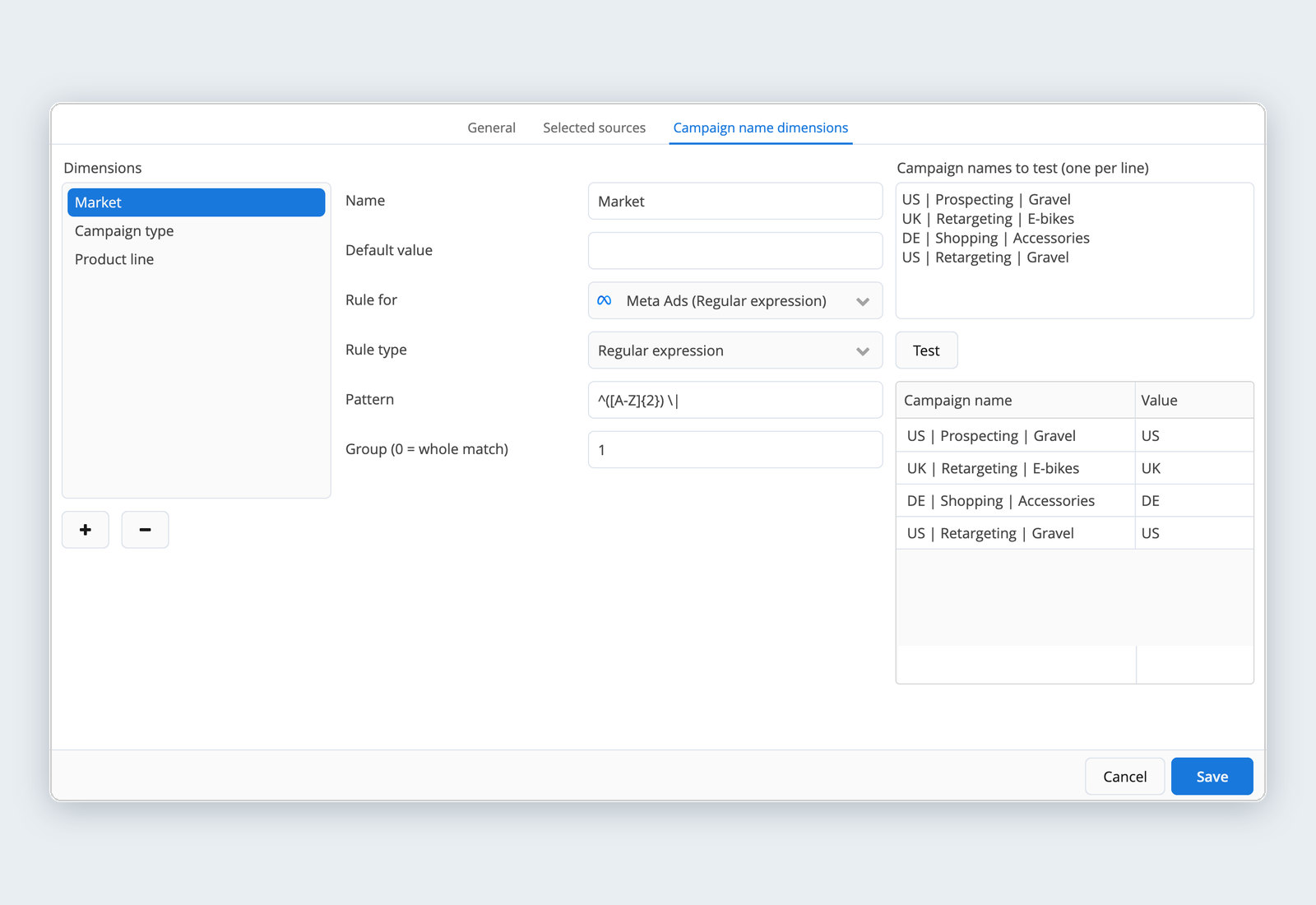Click the Group number field
This screenshot has height=905, width=1316.
(x=735, y=450)
